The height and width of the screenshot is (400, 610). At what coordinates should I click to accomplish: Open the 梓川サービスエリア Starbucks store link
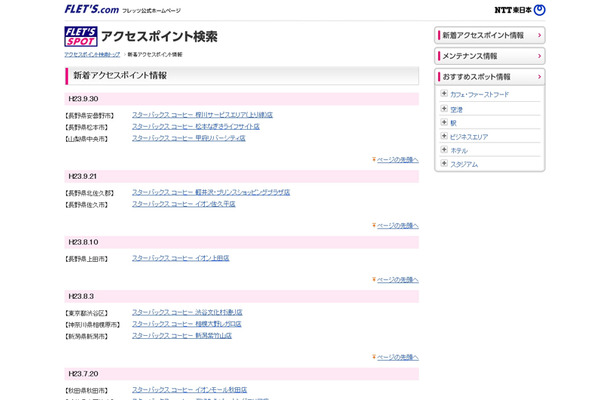pos(202,115)
